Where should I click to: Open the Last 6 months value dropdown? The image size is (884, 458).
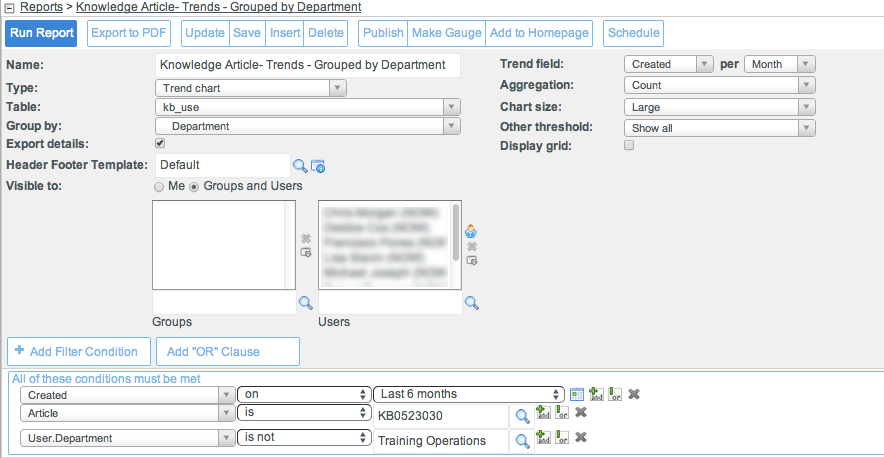pyautogui.click(x=469, y=394)
